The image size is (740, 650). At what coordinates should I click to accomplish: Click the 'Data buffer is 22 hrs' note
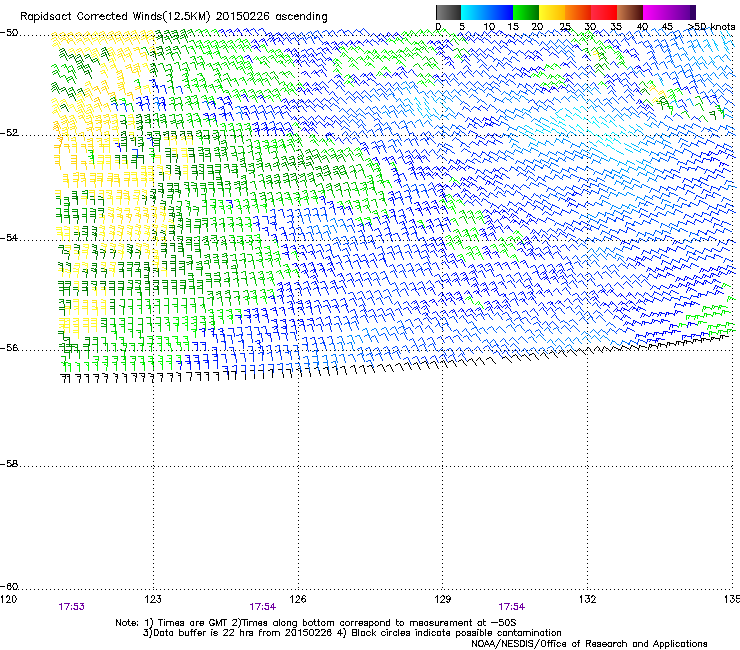pos(352,633)
